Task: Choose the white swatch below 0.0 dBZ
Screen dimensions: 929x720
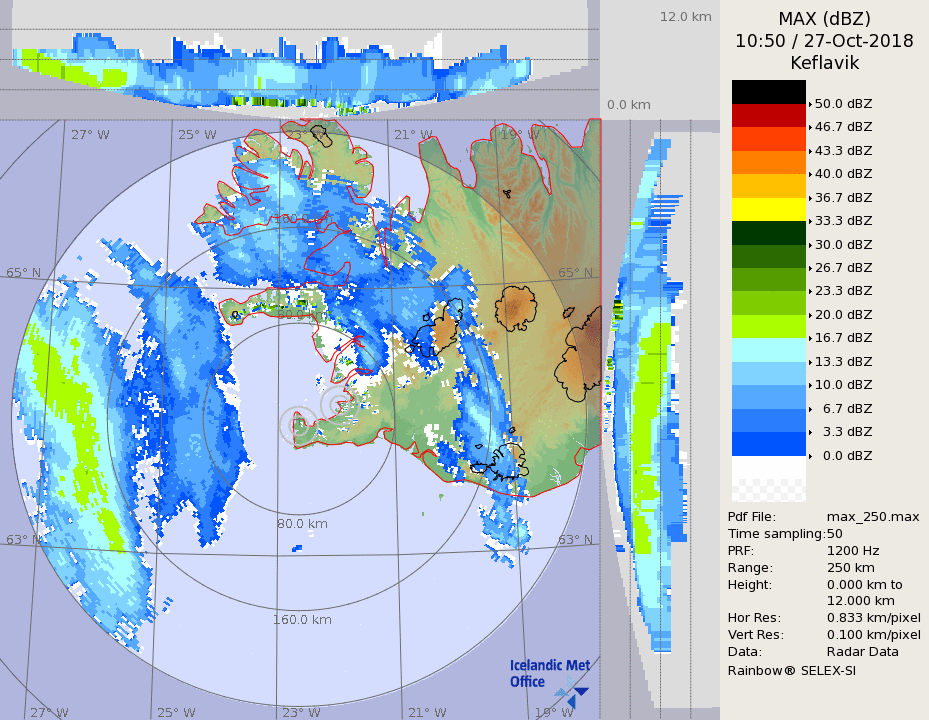Action: (x=768, y=467)
